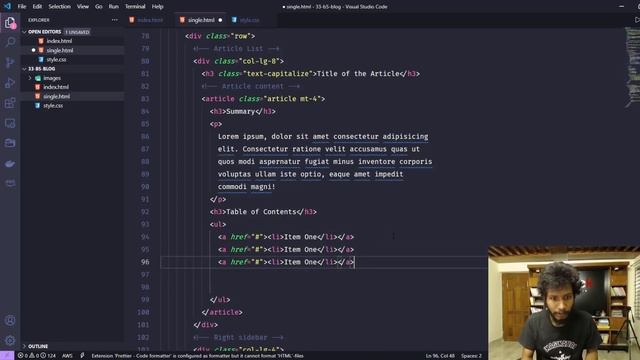Open the Accounts menu icon
640x360 pixels.
click(x=10, y=321)
